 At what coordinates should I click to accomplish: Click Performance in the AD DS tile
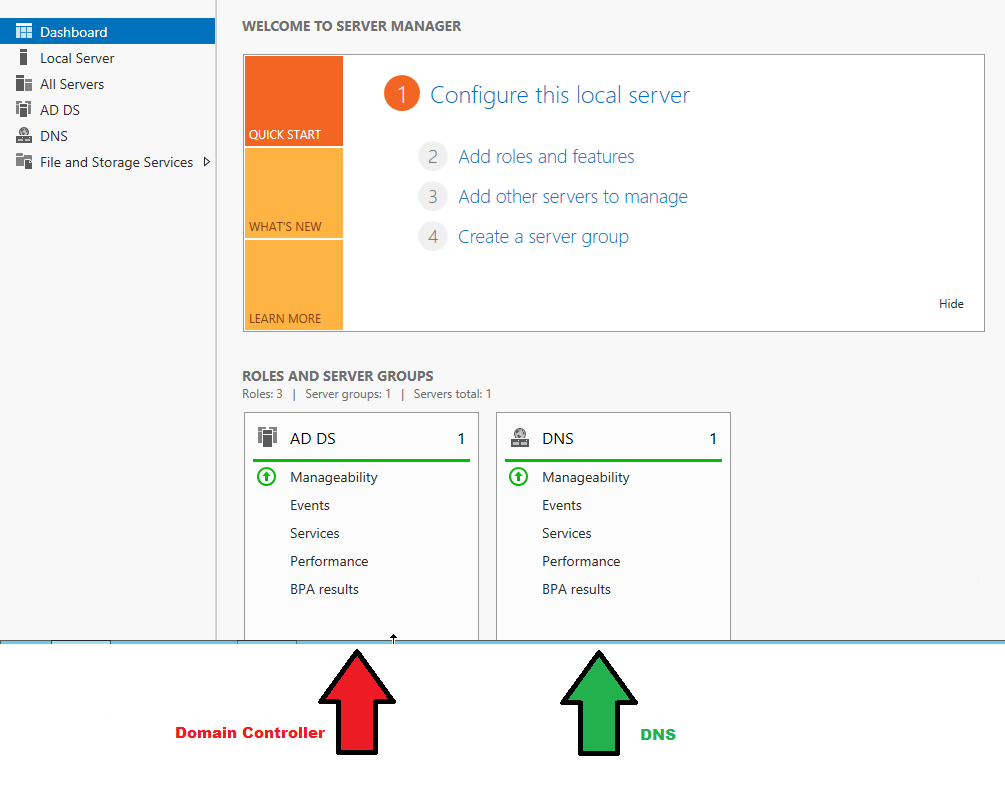(x=329, y=561)
